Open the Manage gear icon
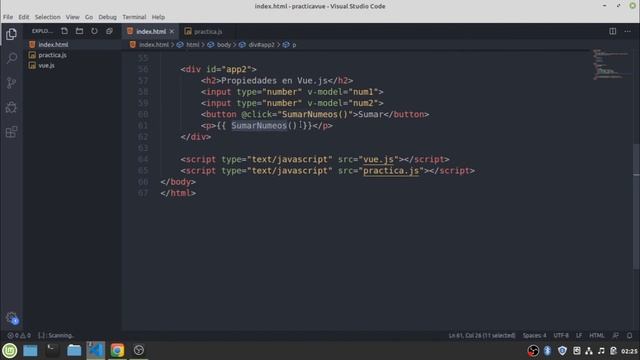This screenshot has width=640, height=360. pyautogui.click(x=11, y=318)
